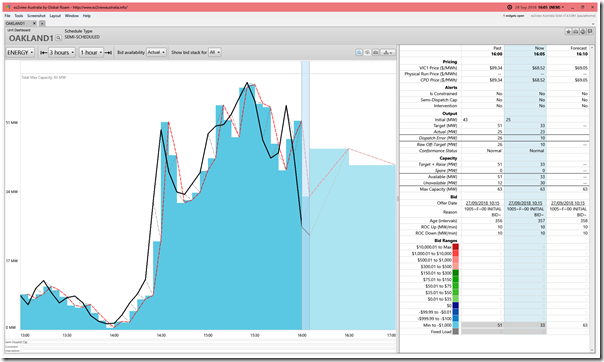Click the Conformance Status row label
This screenshot has width=604, height=362.
pos(438,151)
